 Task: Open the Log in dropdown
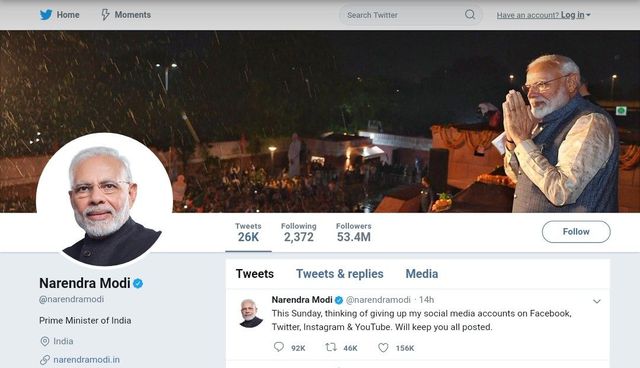(576, 15)
